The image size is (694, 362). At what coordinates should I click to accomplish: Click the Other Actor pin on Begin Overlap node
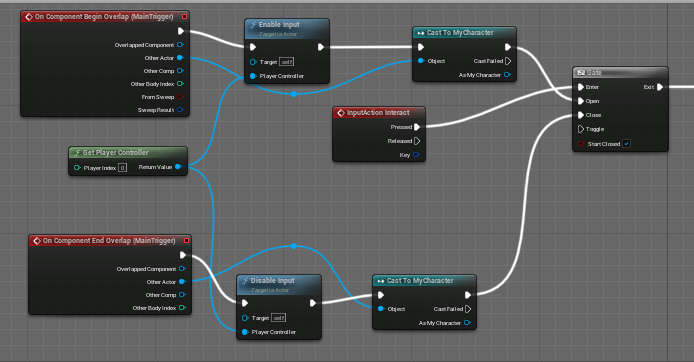coord(180,58)
